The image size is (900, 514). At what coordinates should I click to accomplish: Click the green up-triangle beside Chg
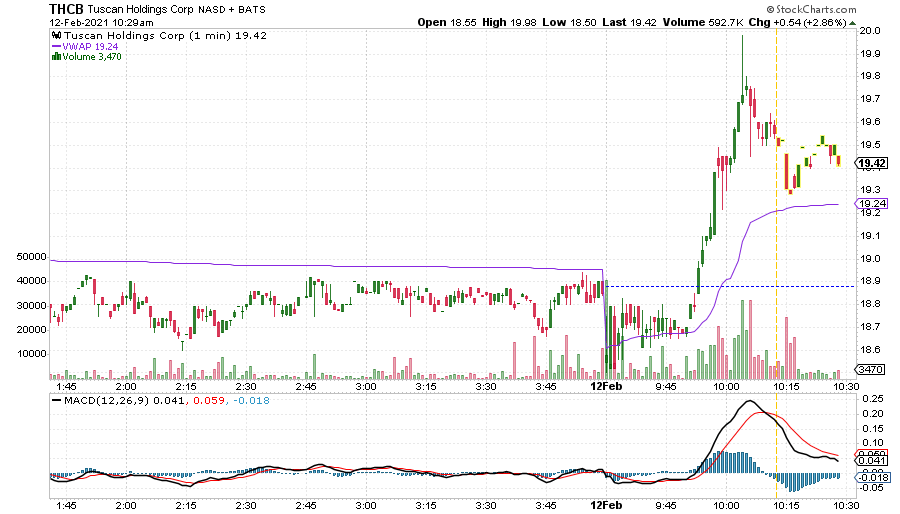pyautogui.click(x=852, y=23)
